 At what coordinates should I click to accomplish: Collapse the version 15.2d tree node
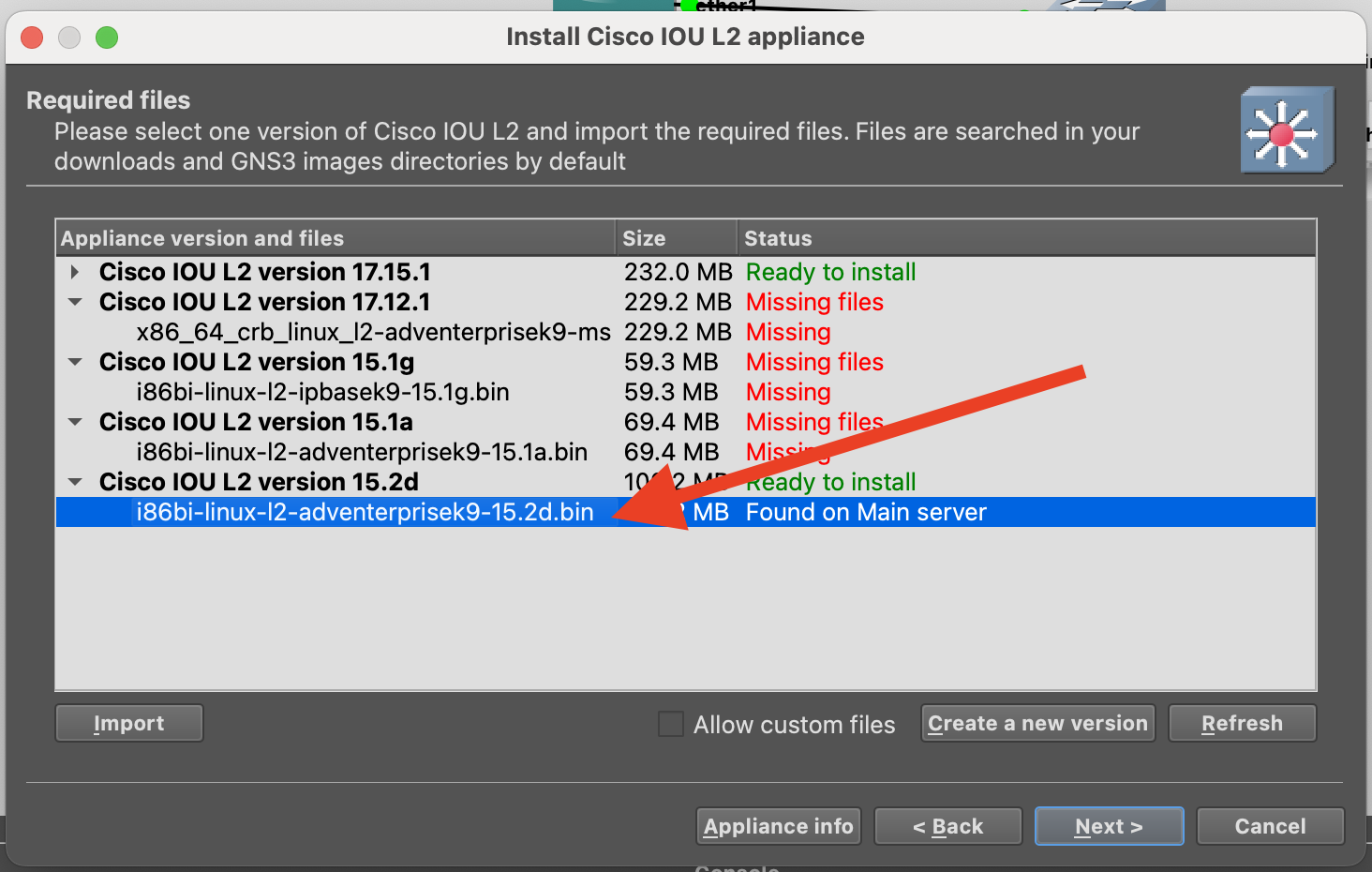(x=75, y=483)
